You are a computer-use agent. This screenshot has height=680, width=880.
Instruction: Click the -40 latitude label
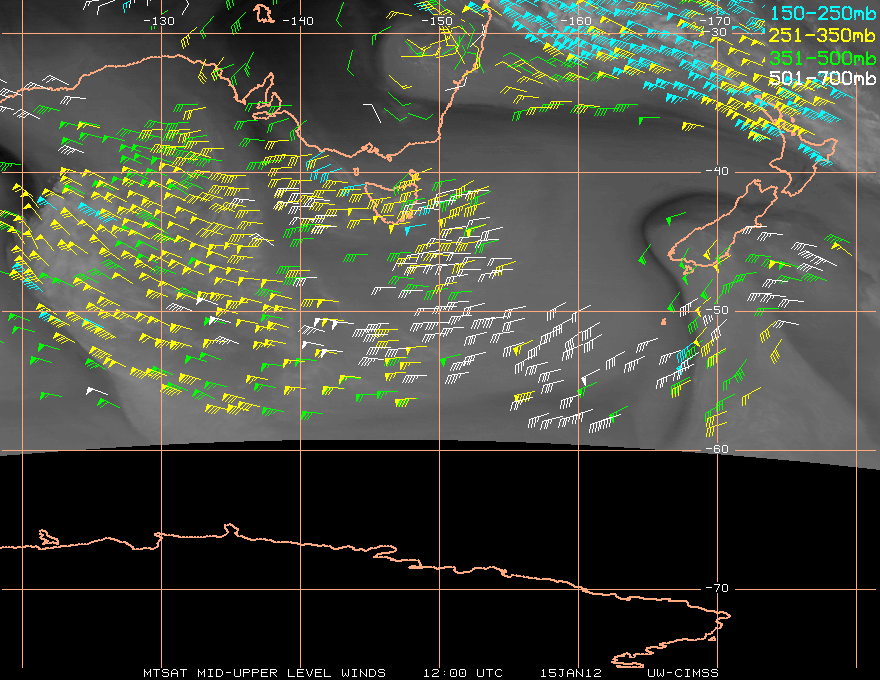717,171
